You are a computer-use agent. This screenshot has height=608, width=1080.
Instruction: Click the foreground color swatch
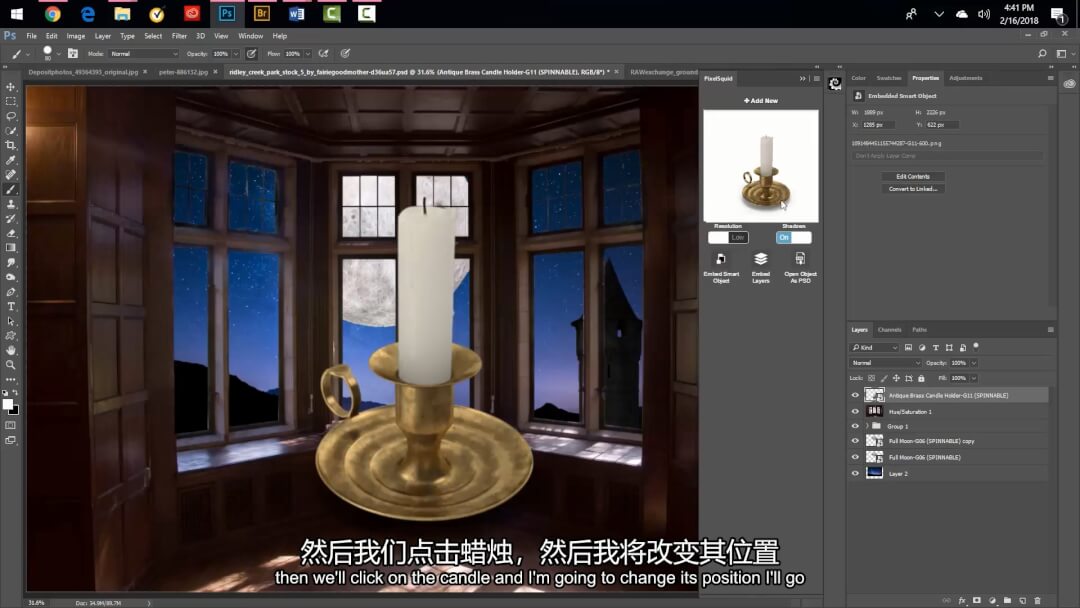pos(8,404)
